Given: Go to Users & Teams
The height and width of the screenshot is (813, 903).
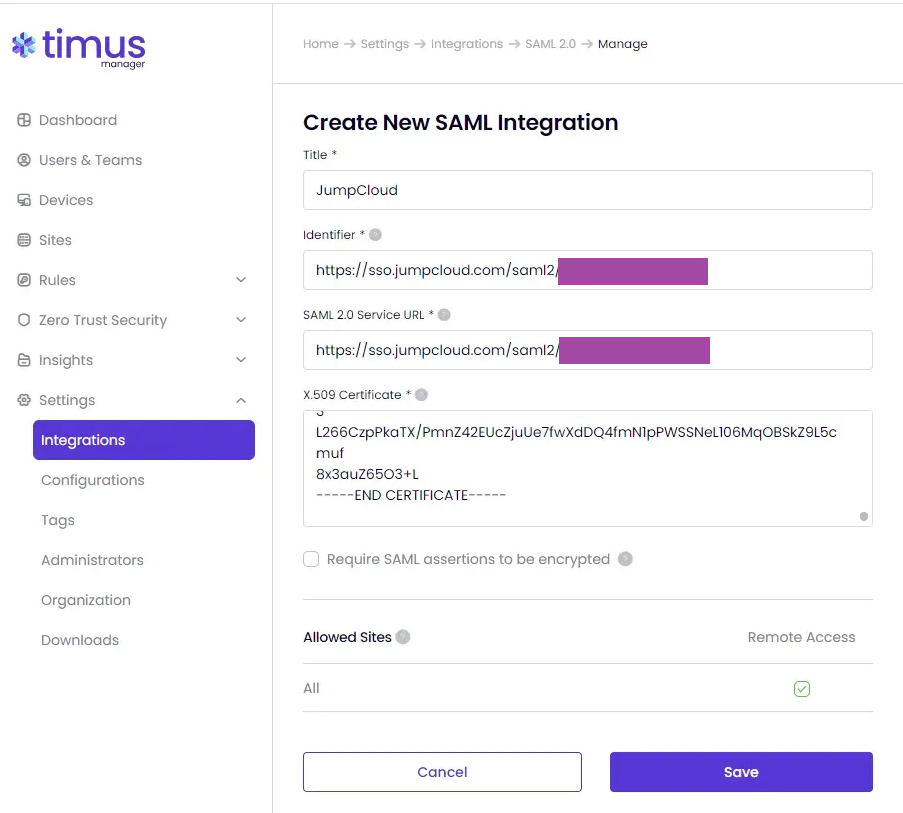Looking at the screenshot, I should click(x=90, y=160).
